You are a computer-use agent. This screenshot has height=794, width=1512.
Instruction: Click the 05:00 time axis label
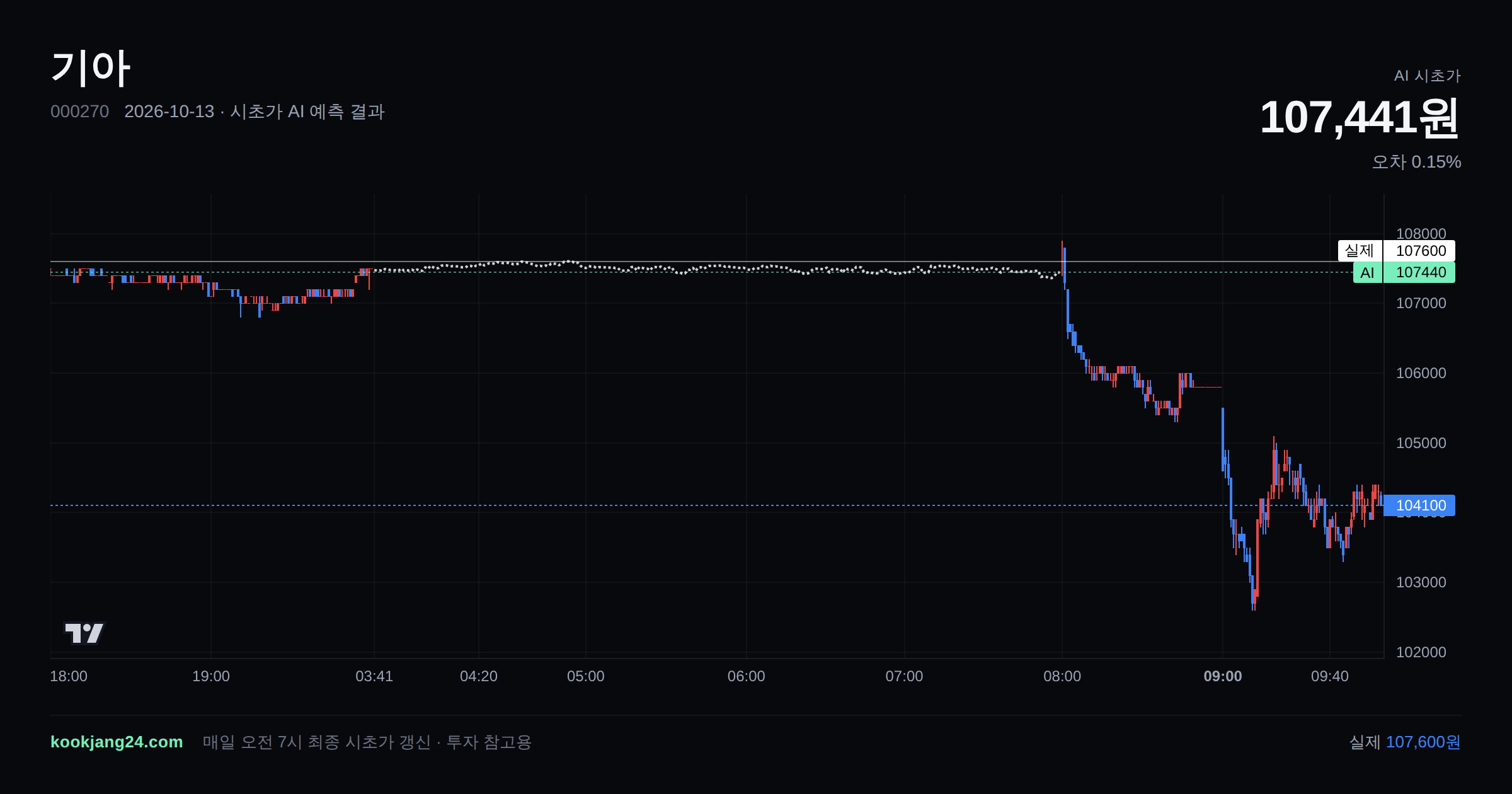(586, 676)
